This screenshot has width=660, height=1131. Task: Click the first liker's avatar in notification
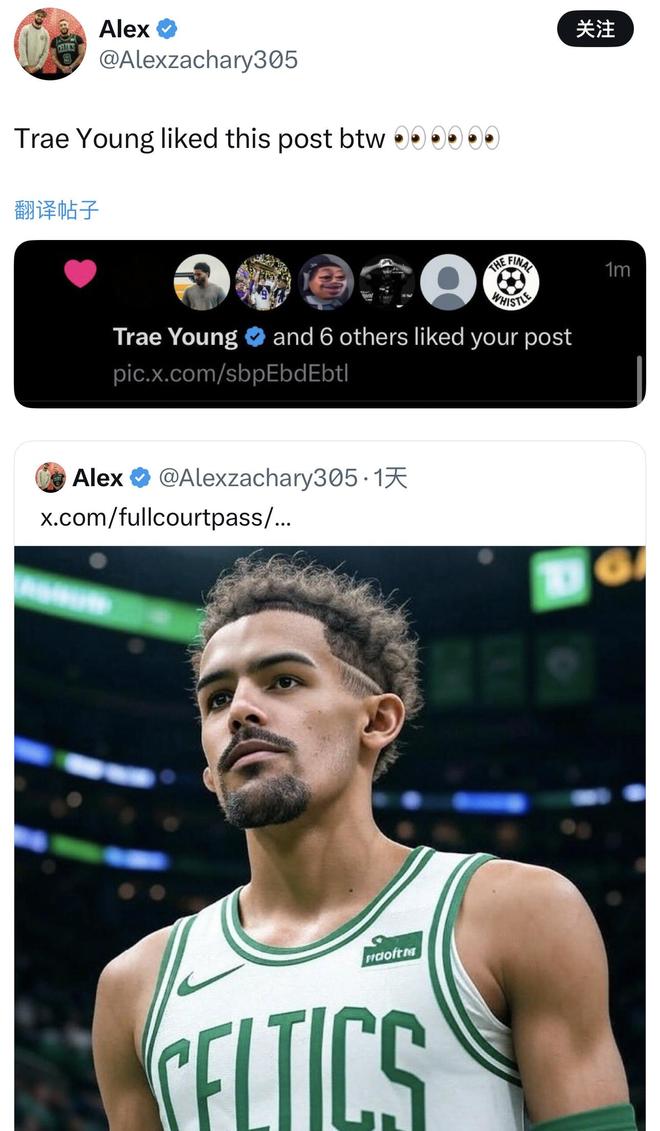202,282
